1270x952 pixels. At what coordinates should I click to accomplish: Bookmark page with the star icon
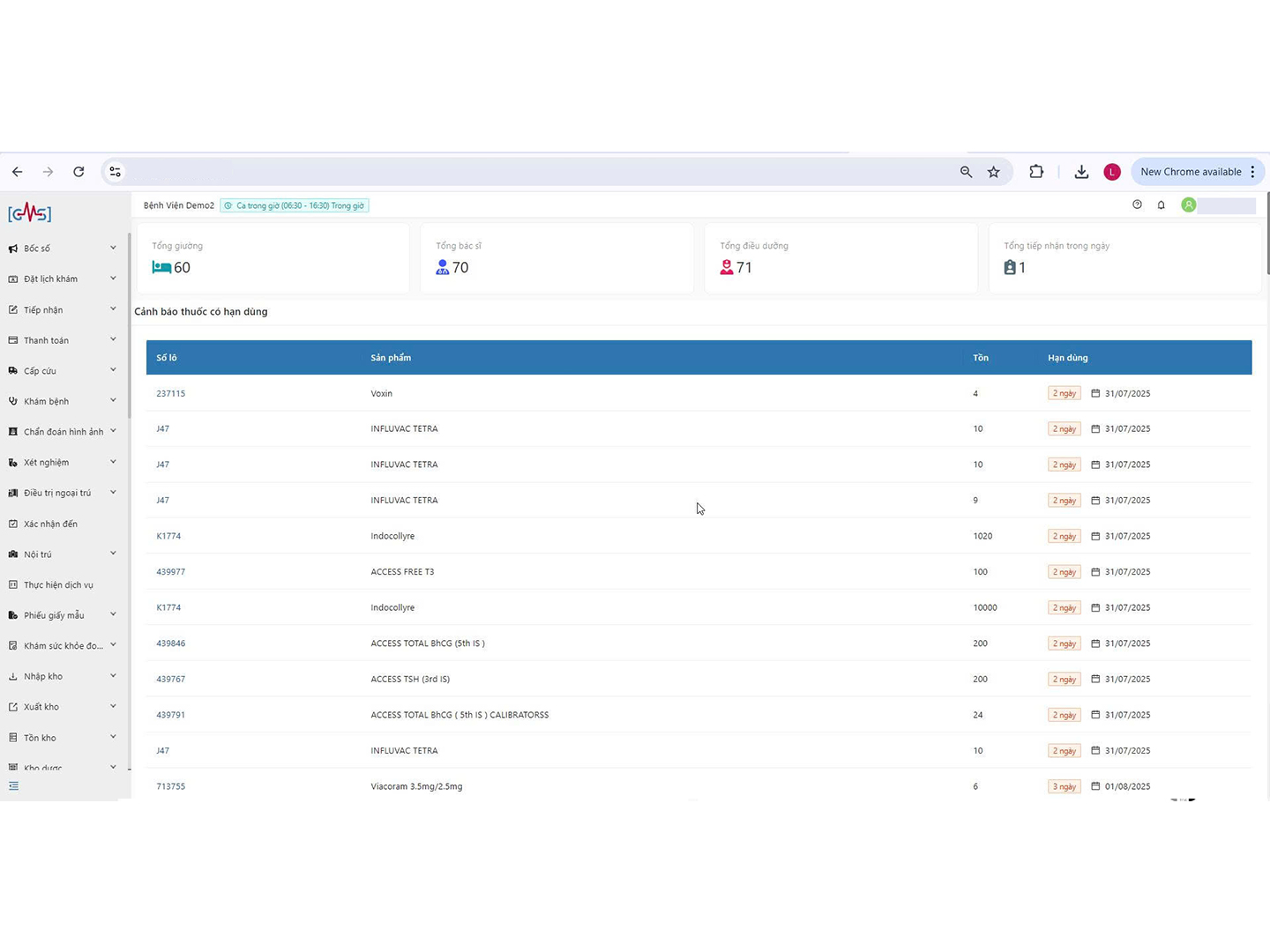(994, 172)
